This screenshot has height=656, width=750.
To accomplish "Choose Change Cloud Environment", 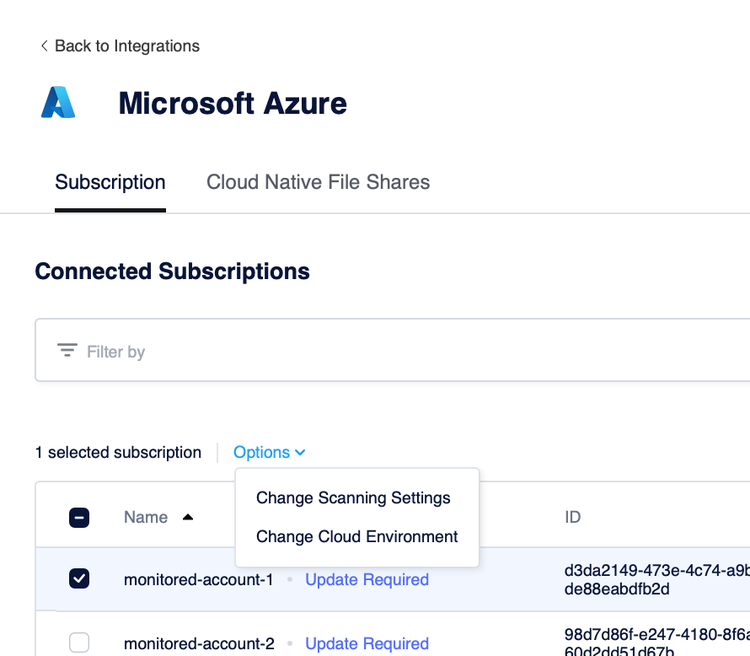I will (357, 537).
